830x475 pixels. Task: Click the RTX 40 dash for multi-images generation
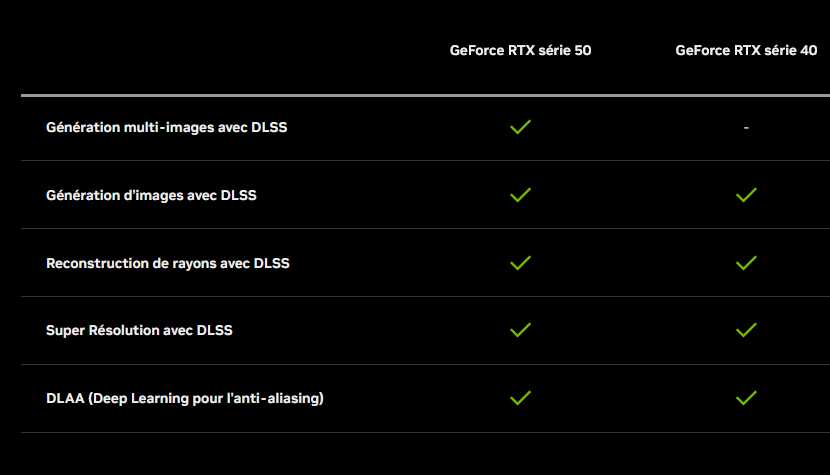(x=746, y=128)
